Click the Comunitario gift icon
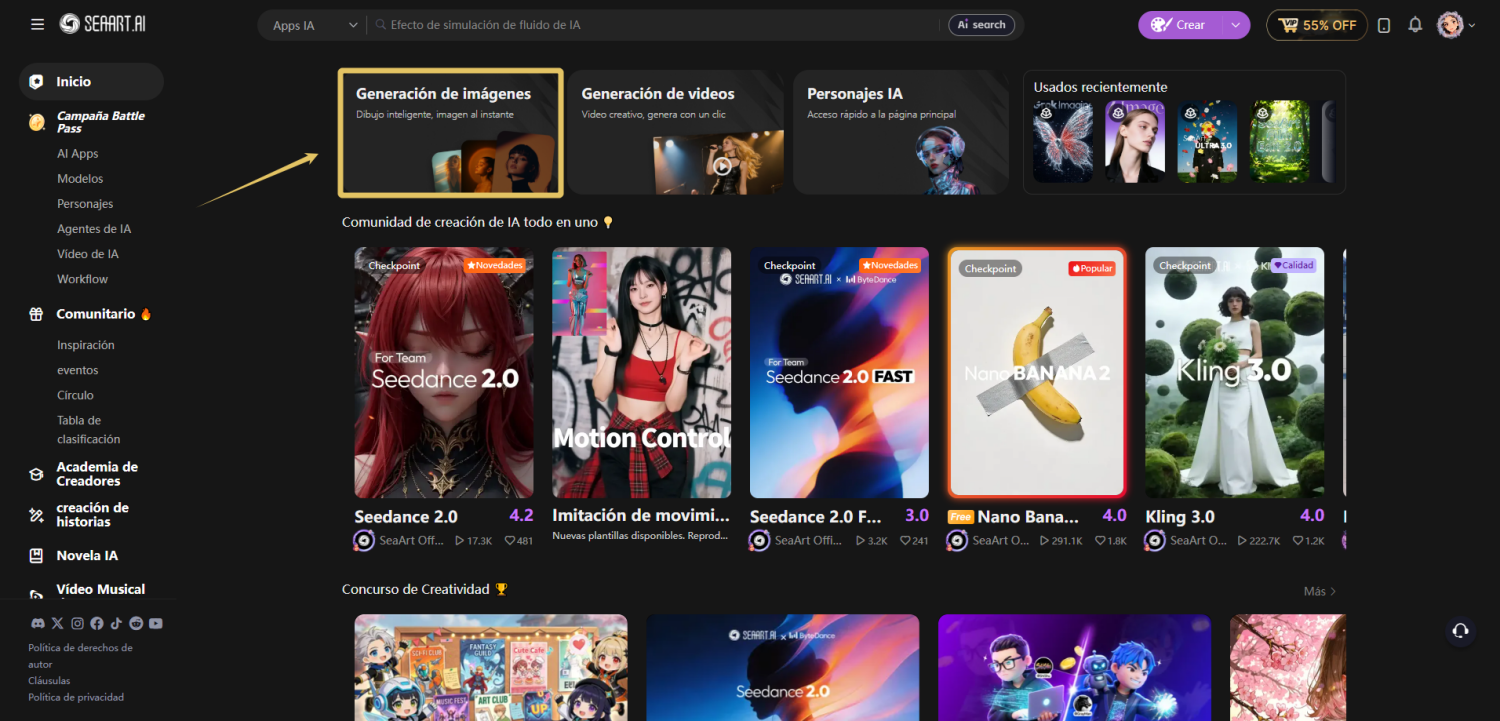Screen dimensions: 1500x721 click(x=36, y=314)
